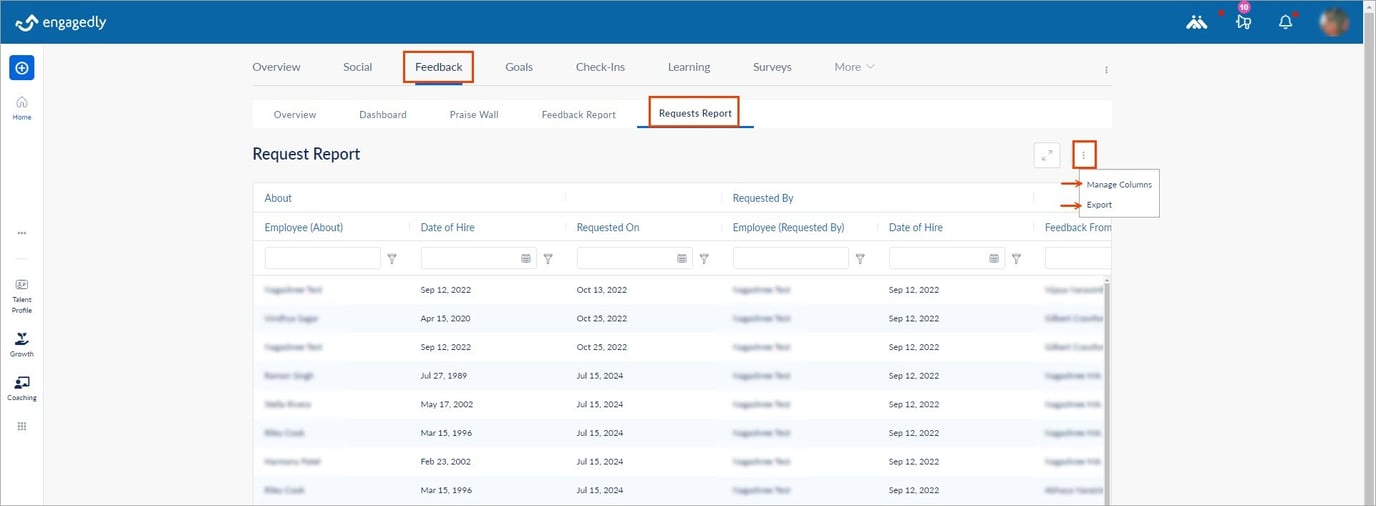Click the Oct 13, 2022 requested date
This screenshot has height=506, width=1376.
(602, 290)
